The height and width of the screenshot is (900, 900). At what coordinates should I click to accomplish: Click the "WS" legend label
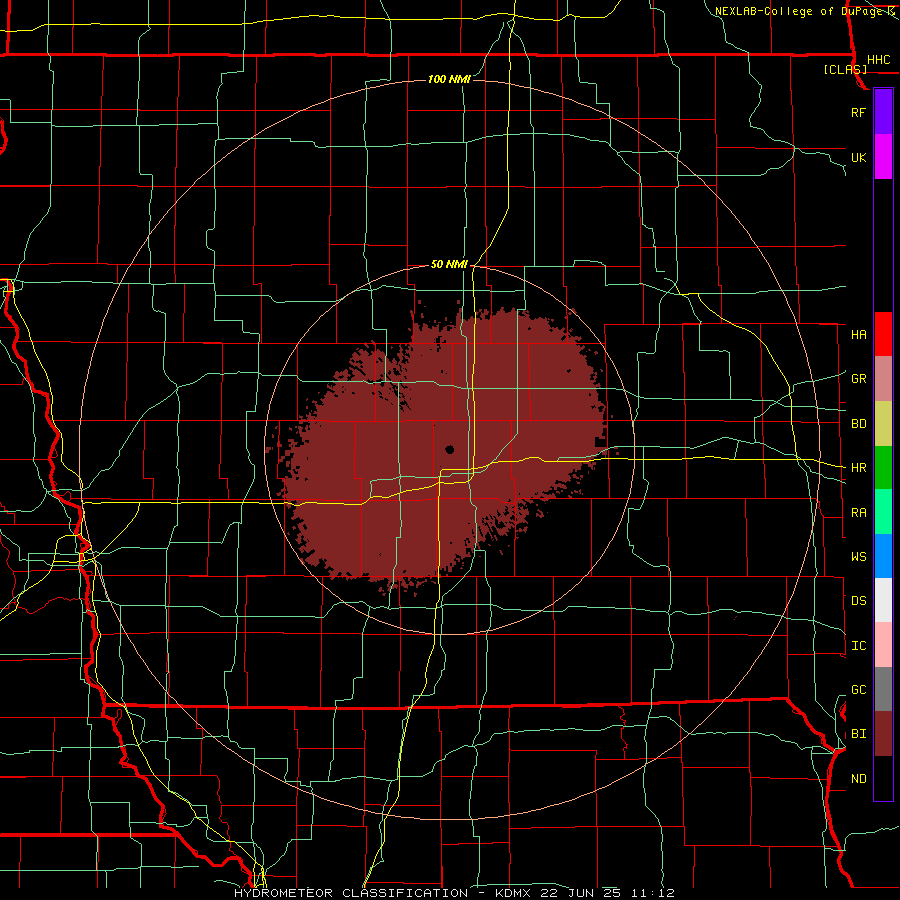coord(858,557)
